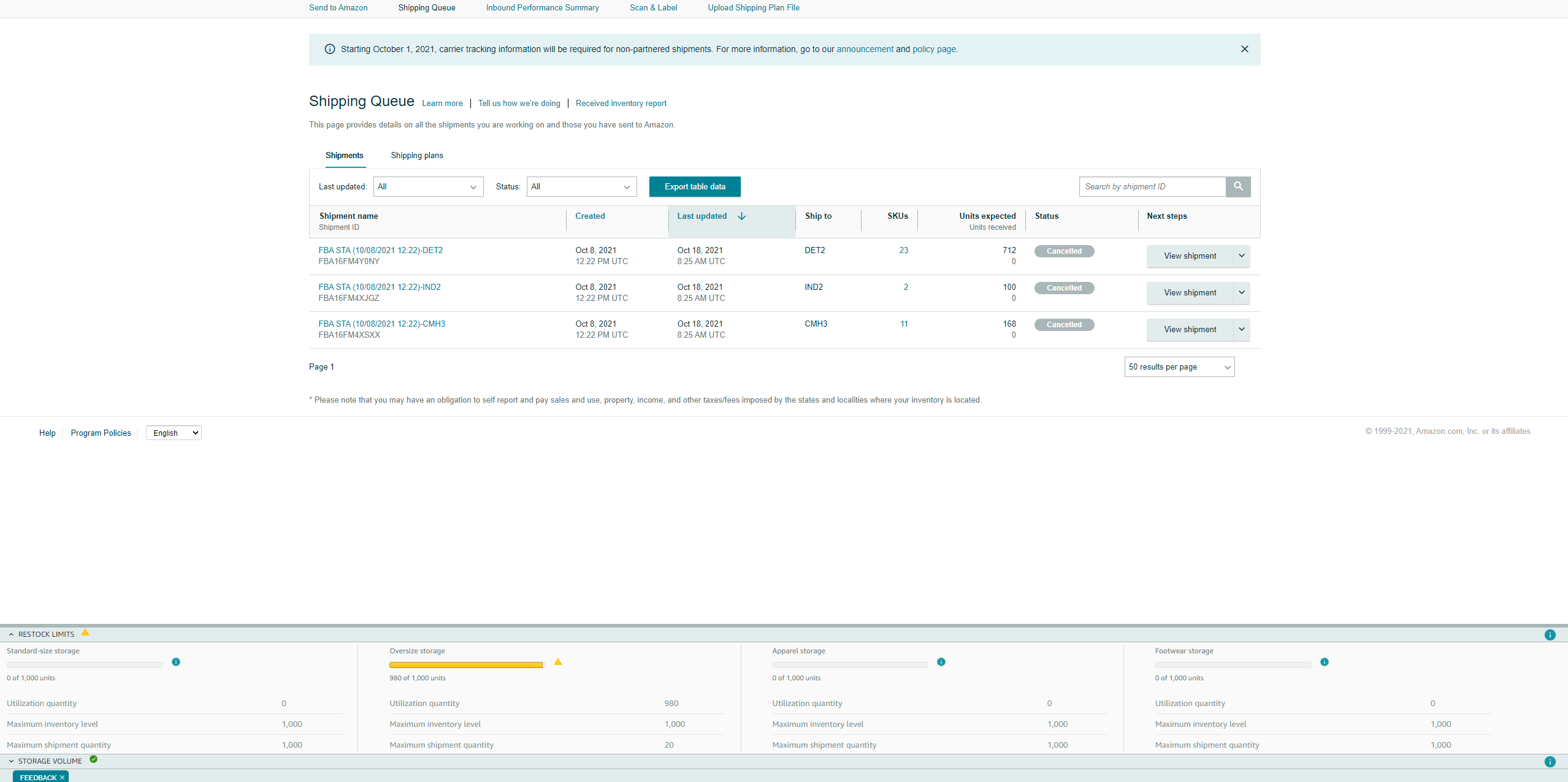Click the Learn more link
This screenshot has height=782, width=1568.
point(442,104)
